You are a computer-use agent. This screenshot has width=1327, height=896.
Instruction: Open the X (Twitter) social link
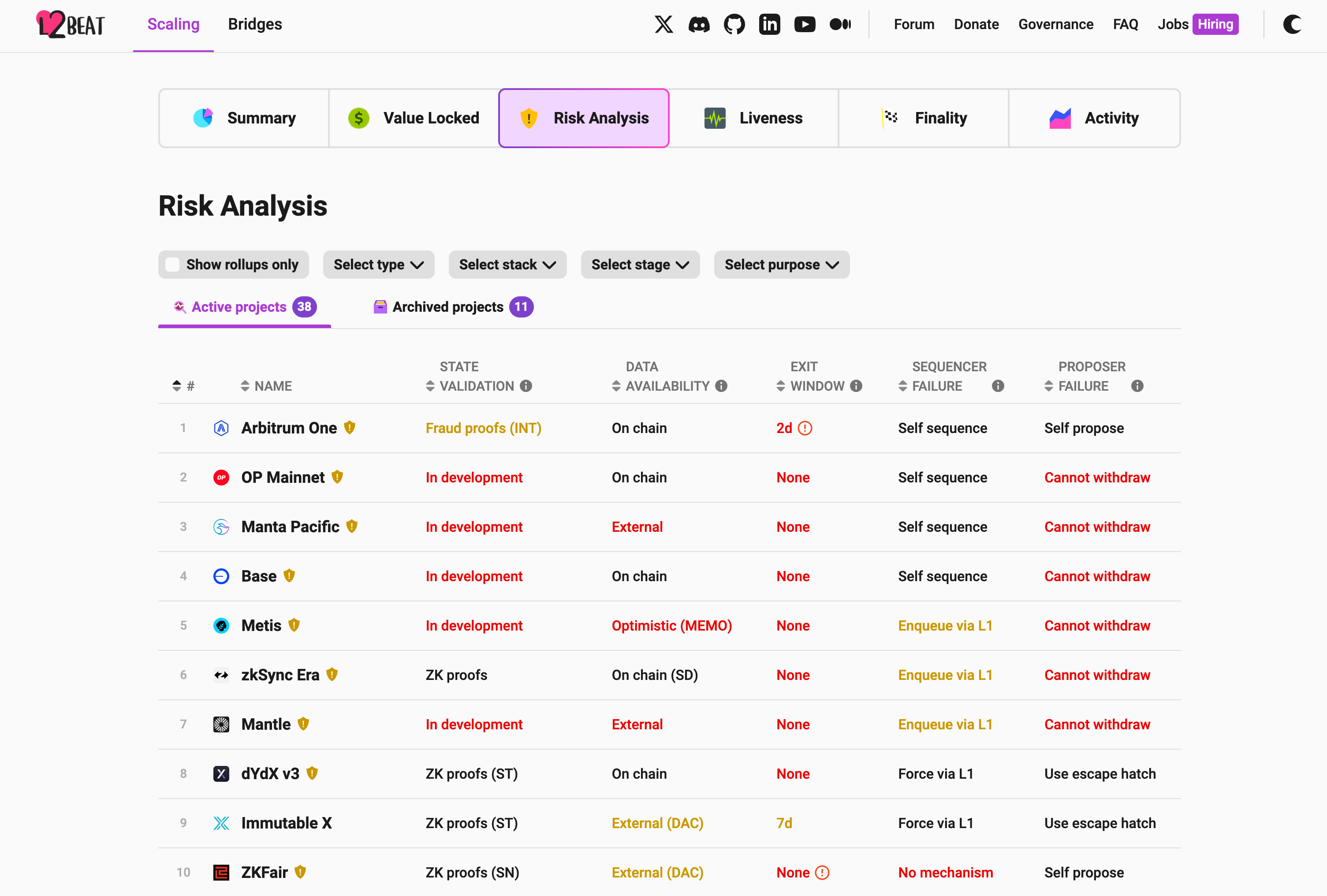click(663, 24)
